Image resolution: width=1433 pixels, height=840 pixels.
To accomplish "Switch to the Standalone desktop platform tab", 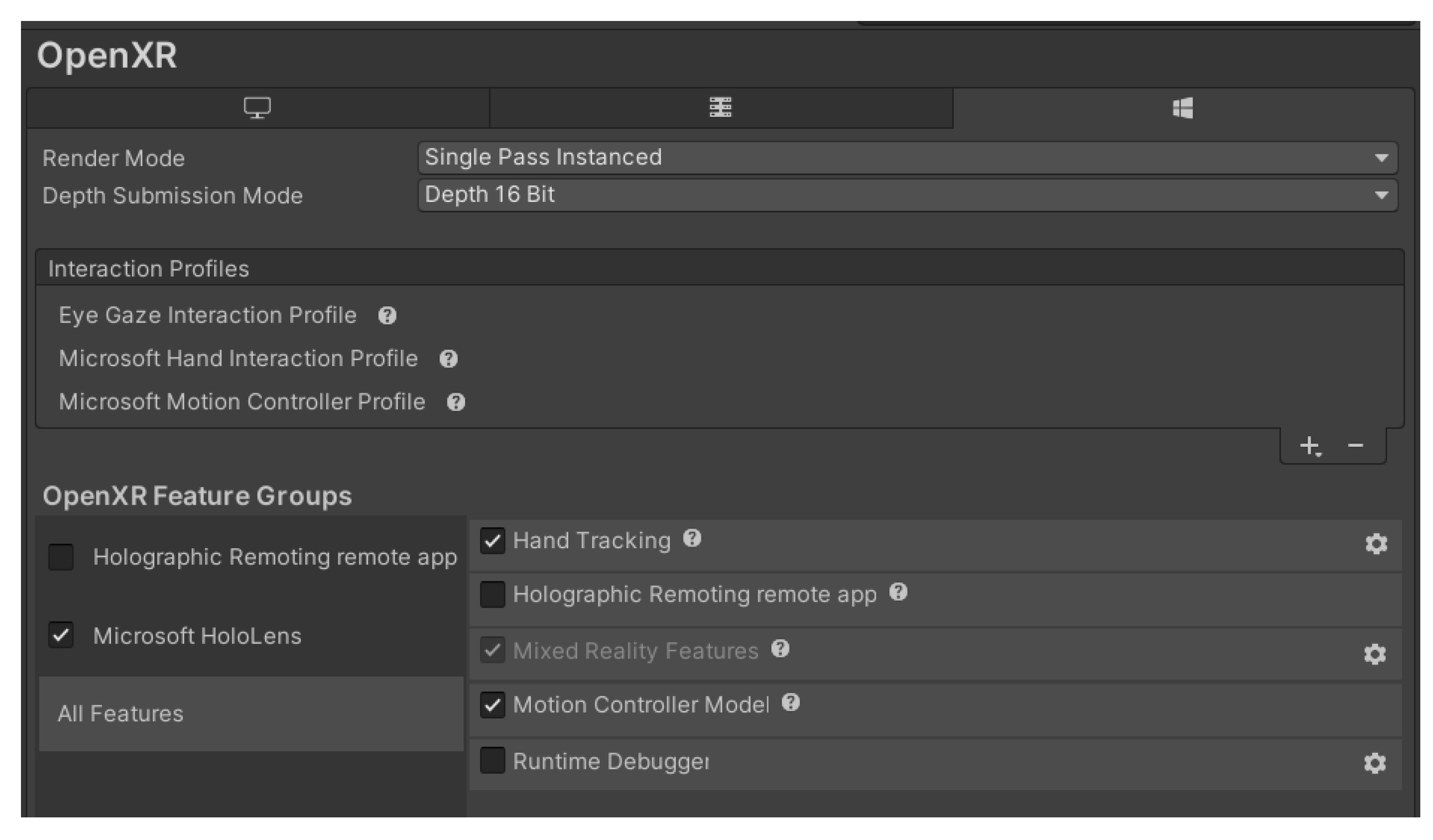I will point(258,108).
